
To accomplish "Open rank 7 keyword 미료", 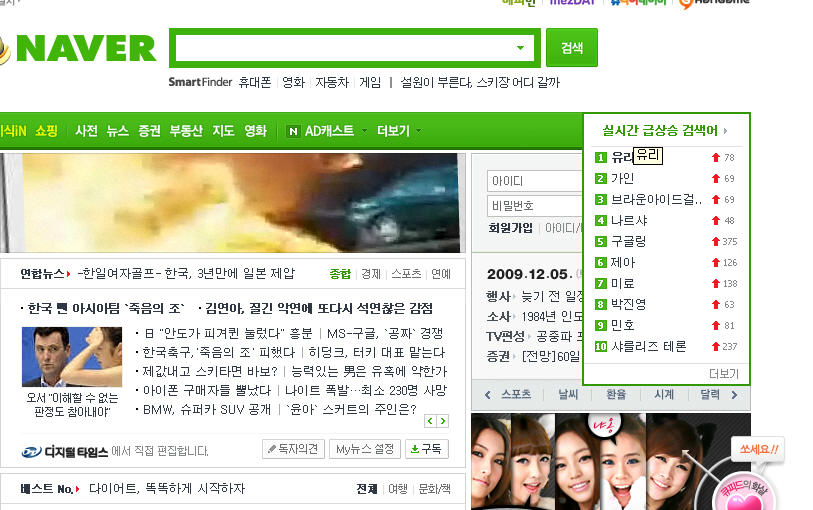I will 623,284.
